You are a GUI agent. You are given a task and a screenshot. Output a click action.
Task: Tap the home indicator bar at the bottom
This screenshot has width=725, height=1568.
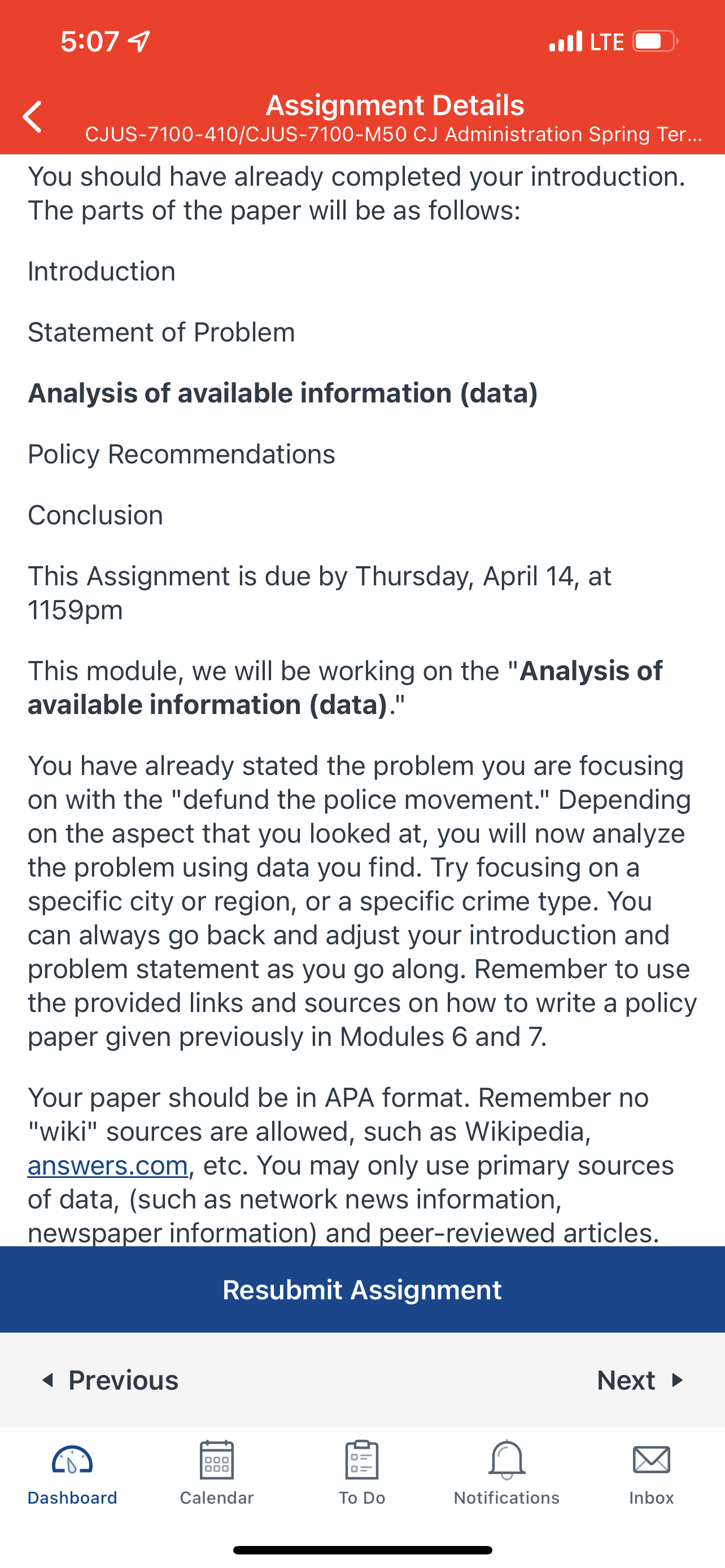click(362, 1551)
